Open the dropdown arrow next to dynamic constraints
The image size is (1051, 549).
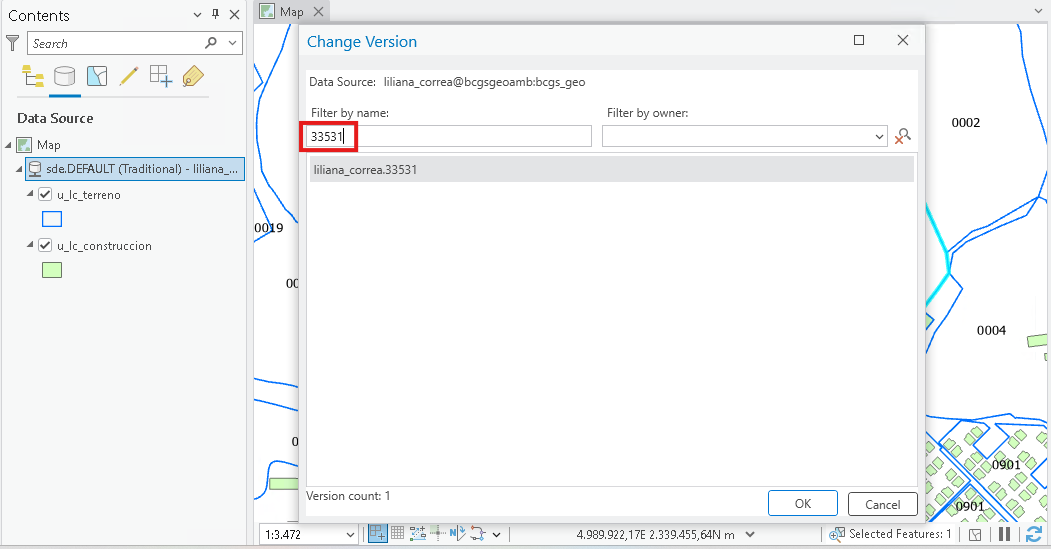(x=497, y=534)
